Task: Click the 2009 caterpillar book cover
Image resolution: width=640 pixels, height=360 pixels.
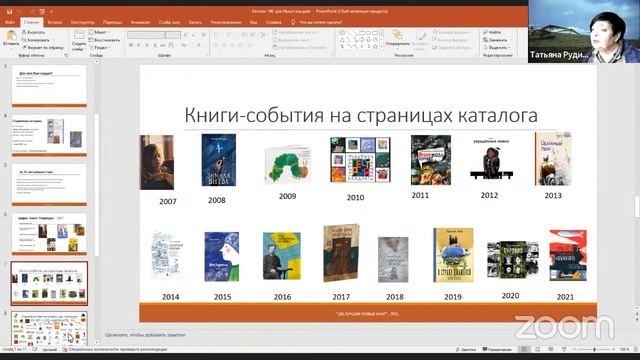Action: pos(288,164)
